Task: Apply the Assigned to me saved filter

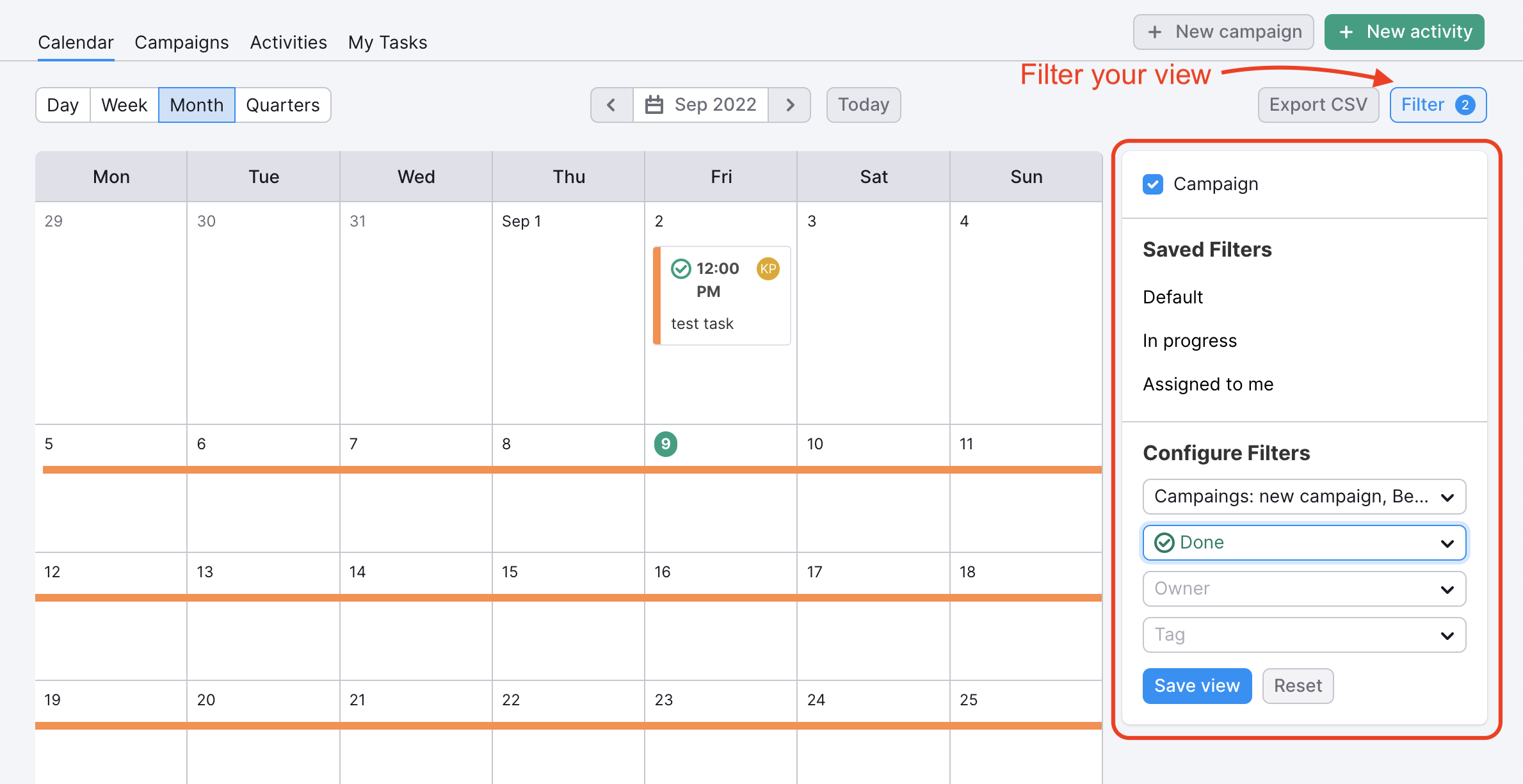Action: 1208,384
